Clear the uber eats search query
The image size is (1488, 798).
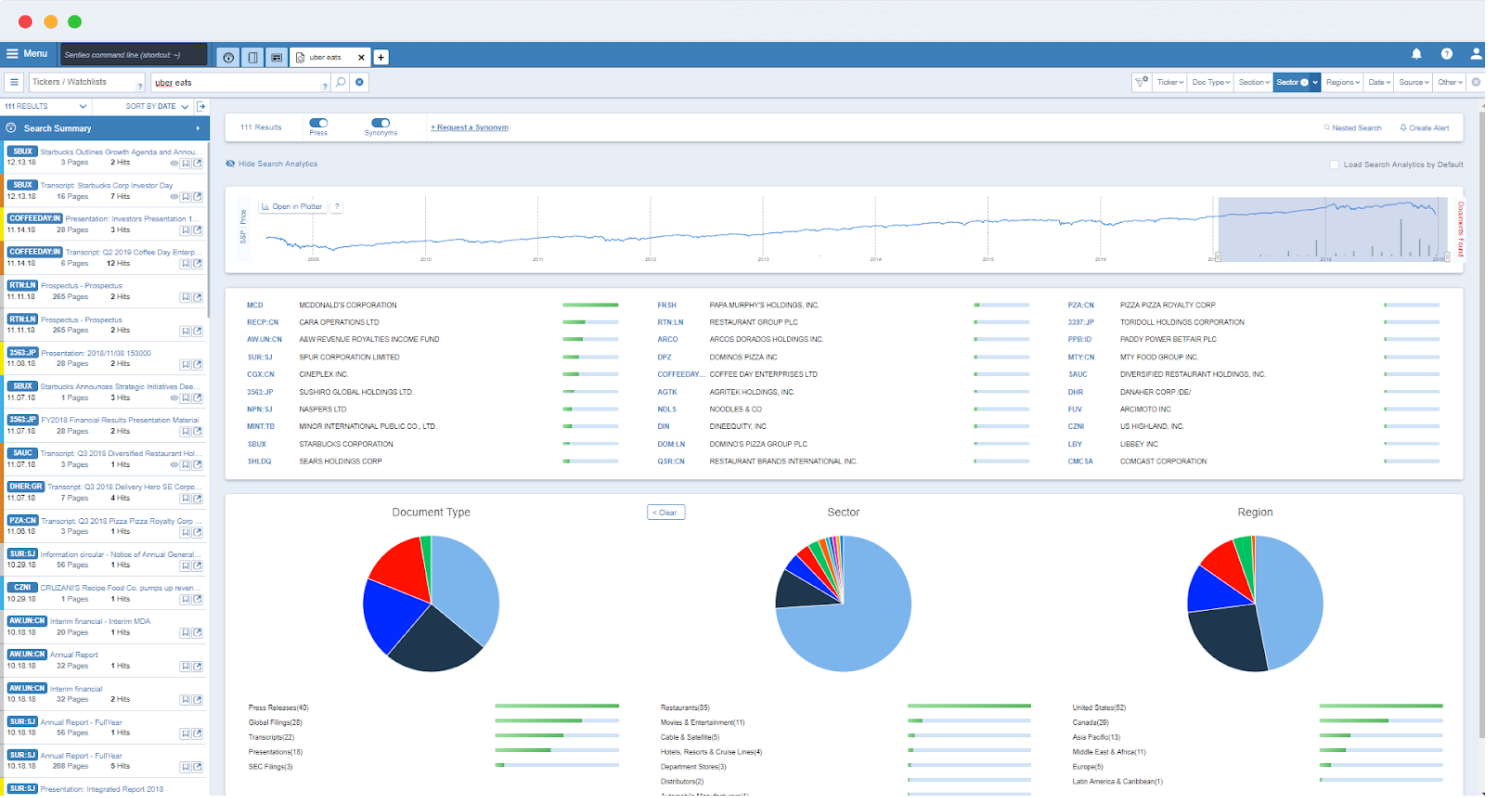pyautogui.click(x=360, y=82)
